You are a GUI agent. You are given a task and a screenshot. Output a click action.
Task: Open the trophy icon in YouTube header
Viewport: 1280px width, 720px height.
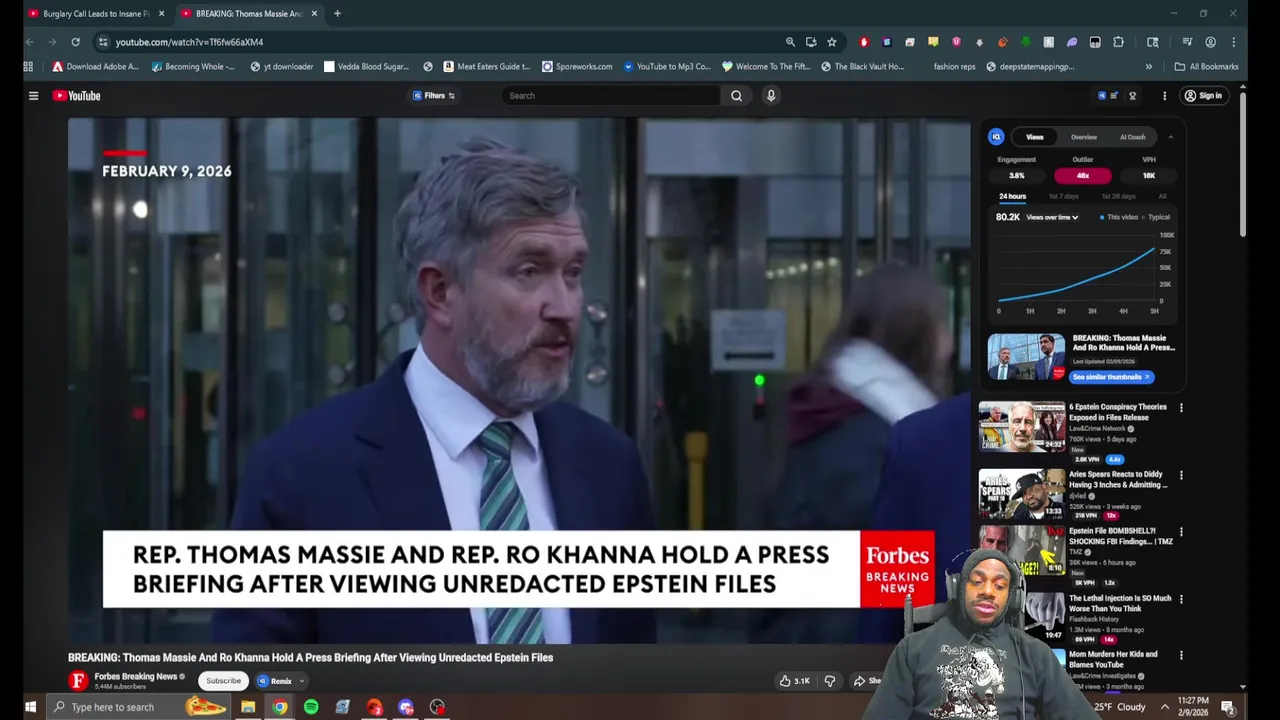(x=1132, y=96)
